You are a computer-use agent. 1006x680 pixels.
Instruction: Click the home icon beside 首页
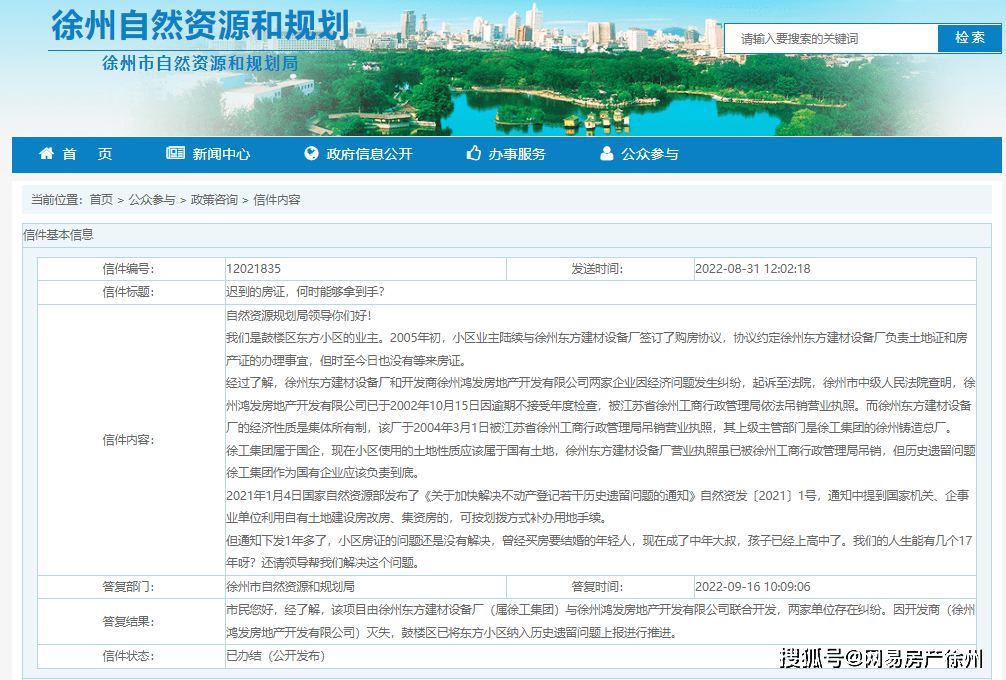tap(46, 153)
